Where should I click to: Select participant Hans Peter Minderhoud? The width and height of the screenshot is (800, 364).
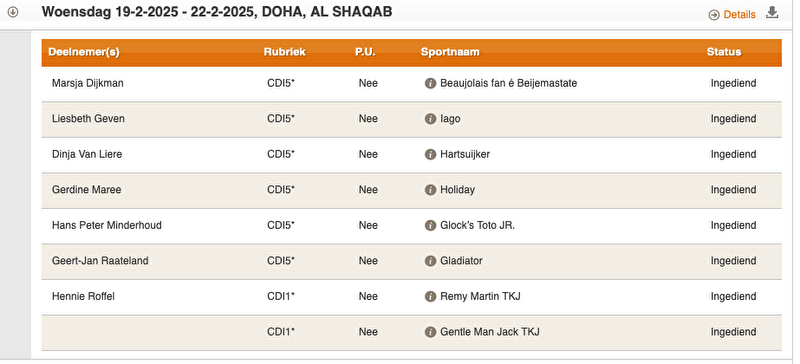coord(107,225)
